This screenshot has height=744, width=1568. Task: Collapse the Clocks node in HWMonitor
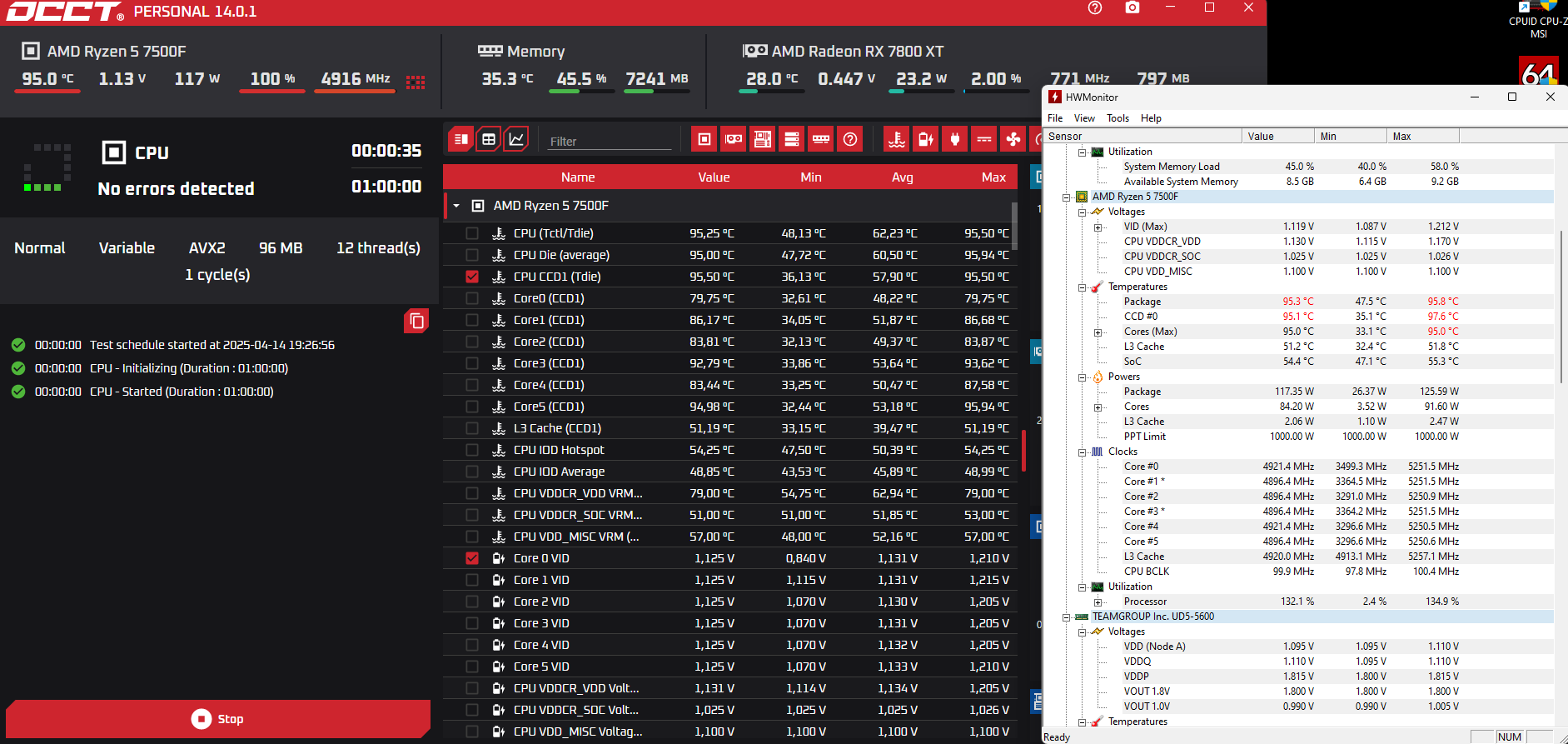pyautogui.click(x=1082, y=452)
